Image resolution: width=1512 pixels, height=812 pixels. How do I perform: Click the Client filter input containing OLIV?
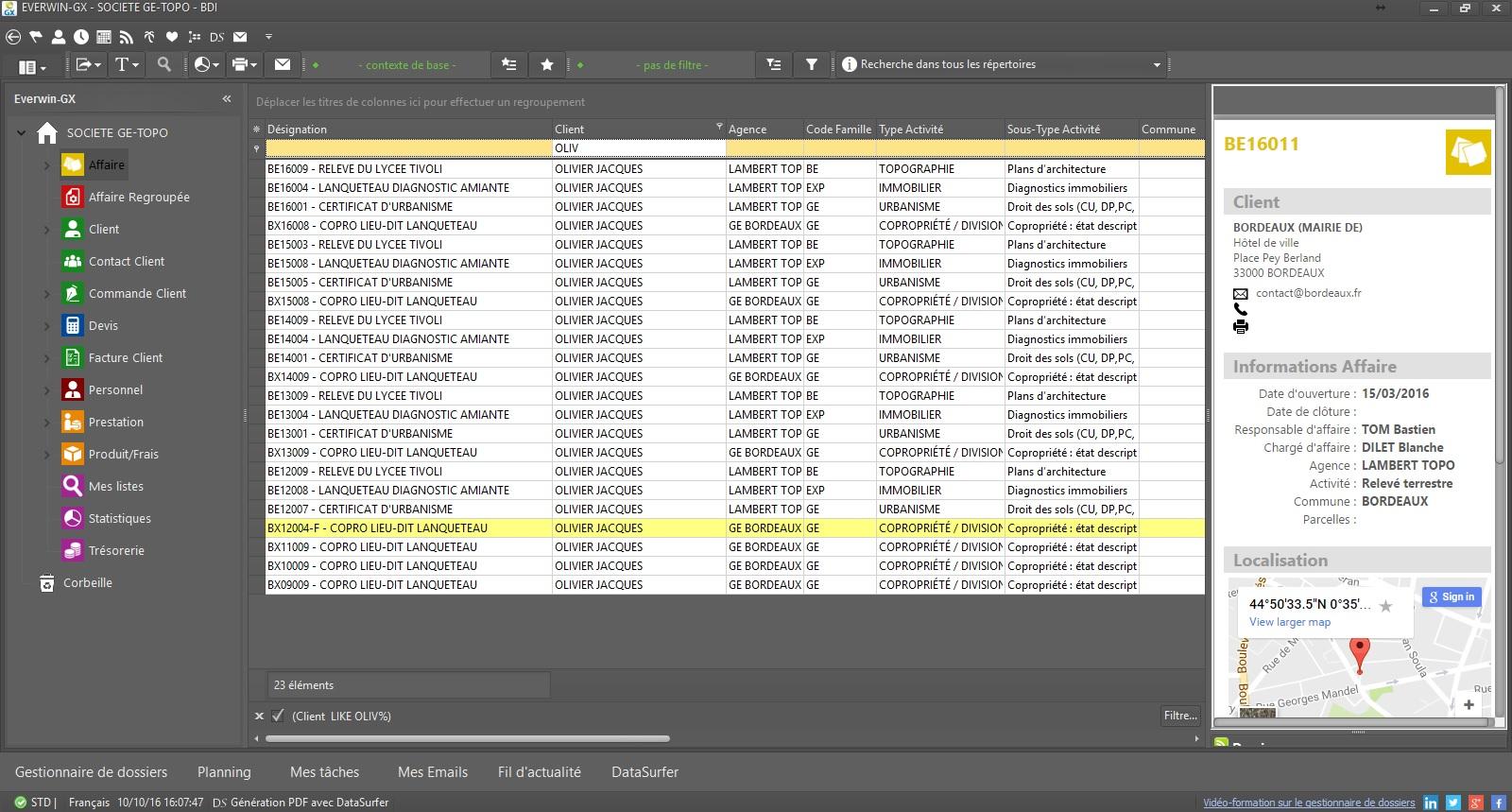[x=639, y=148]
